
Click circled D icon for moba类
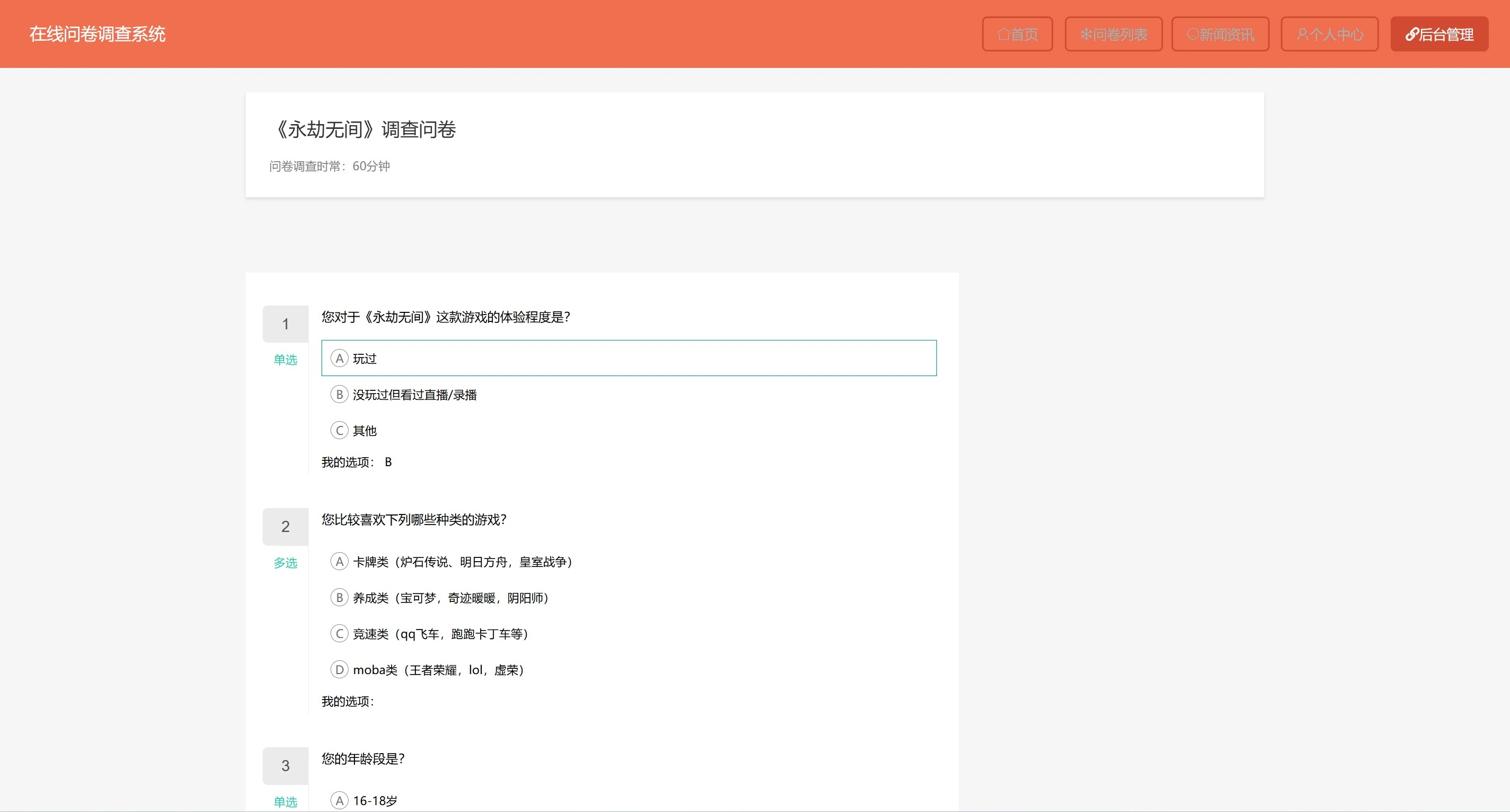point(340,670)
